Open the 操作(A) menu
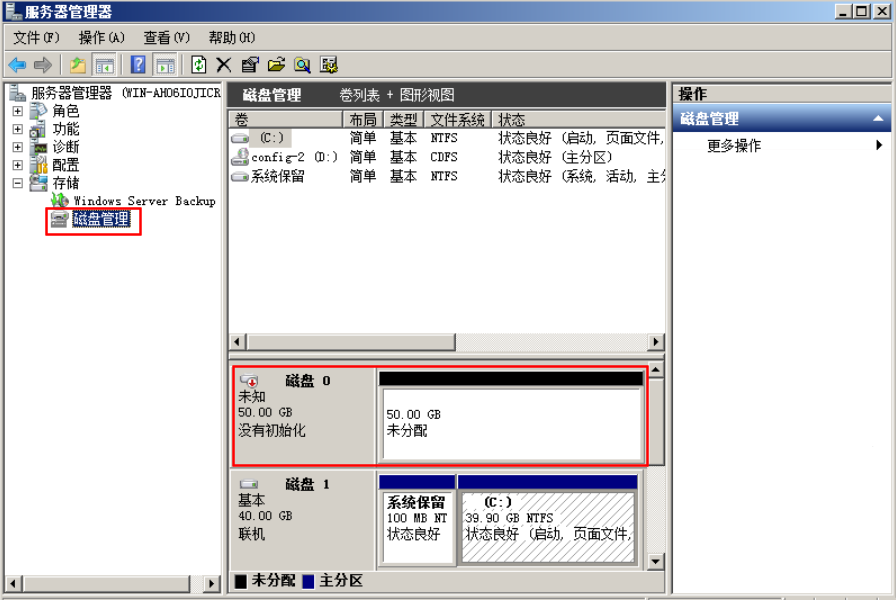 tap(101, 37)
